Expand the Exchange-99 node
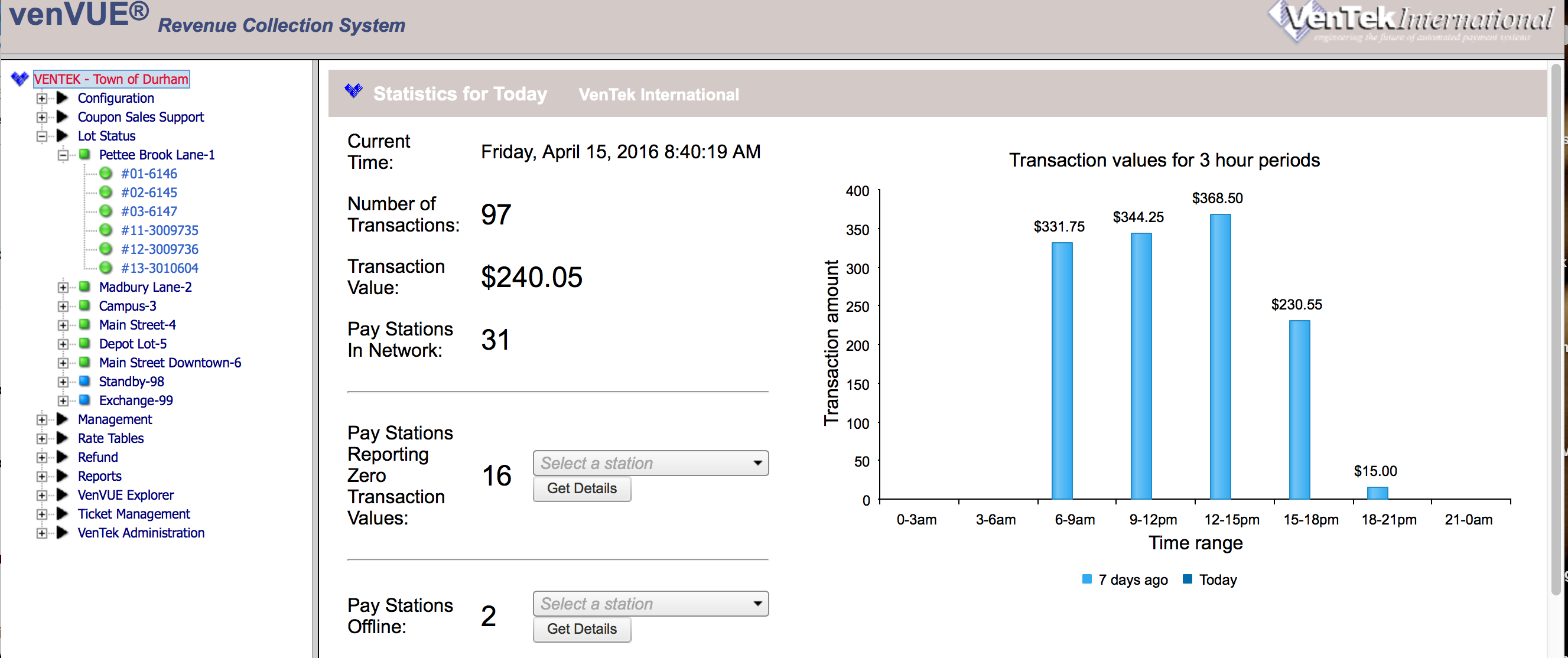Screen dimensions: 1568x658 point(63,400)
